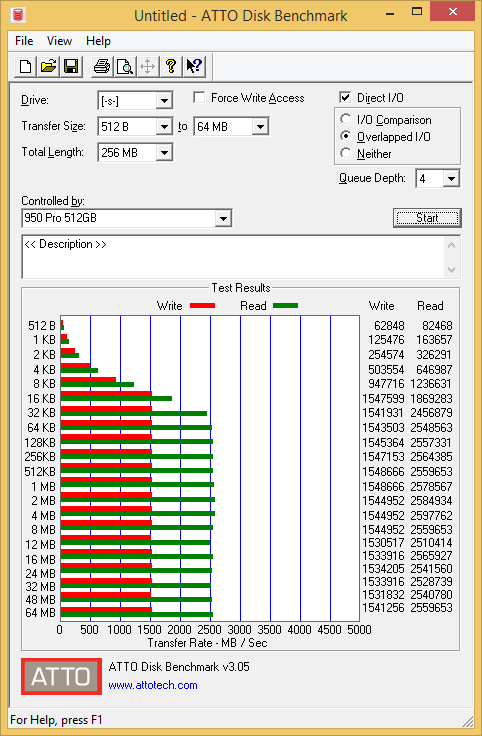The image size is (482, 736).
Task: Open Print Preview toolbar icon
Action: pos(125,66)
